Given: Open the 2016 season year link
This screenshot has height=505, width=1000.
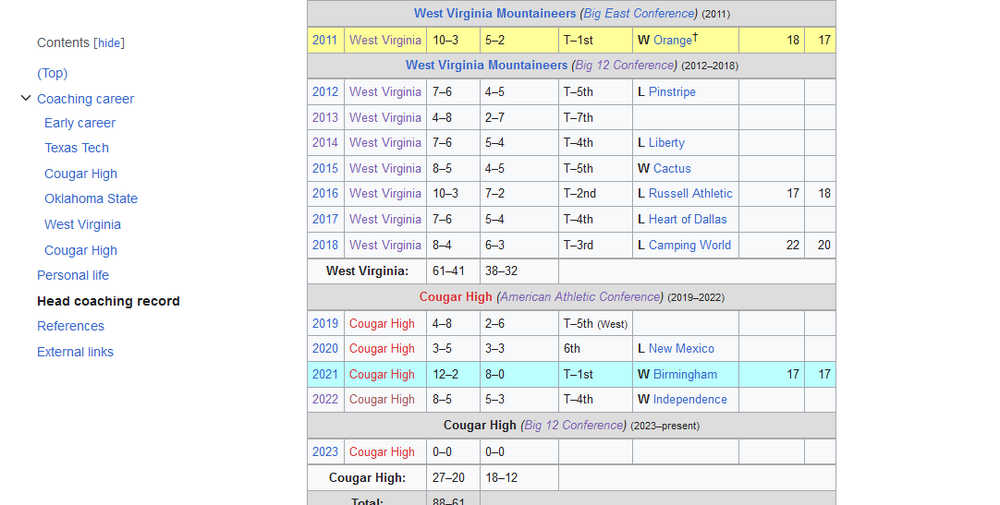Looking at the screenshot, I should (x=325, y=194).
